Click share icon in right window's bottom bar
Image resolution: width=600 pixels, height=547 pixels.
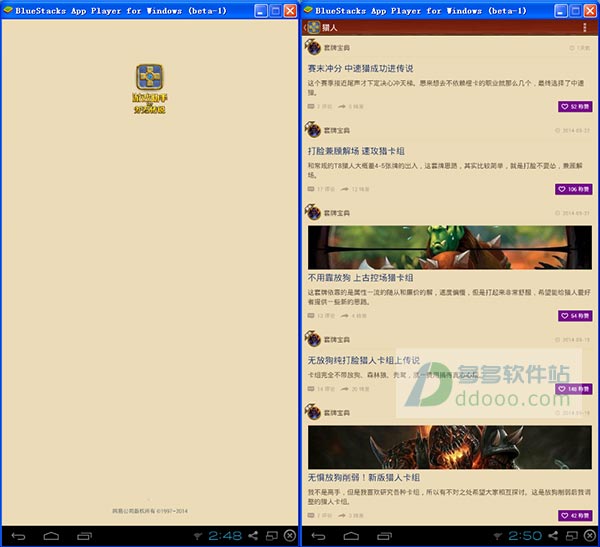553,536
